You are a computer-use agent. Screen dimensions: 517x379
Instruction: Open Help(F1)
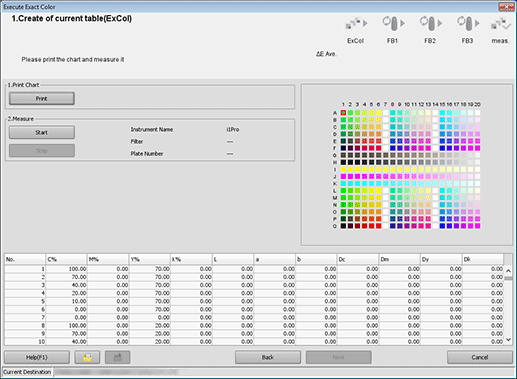coord(37,357)
